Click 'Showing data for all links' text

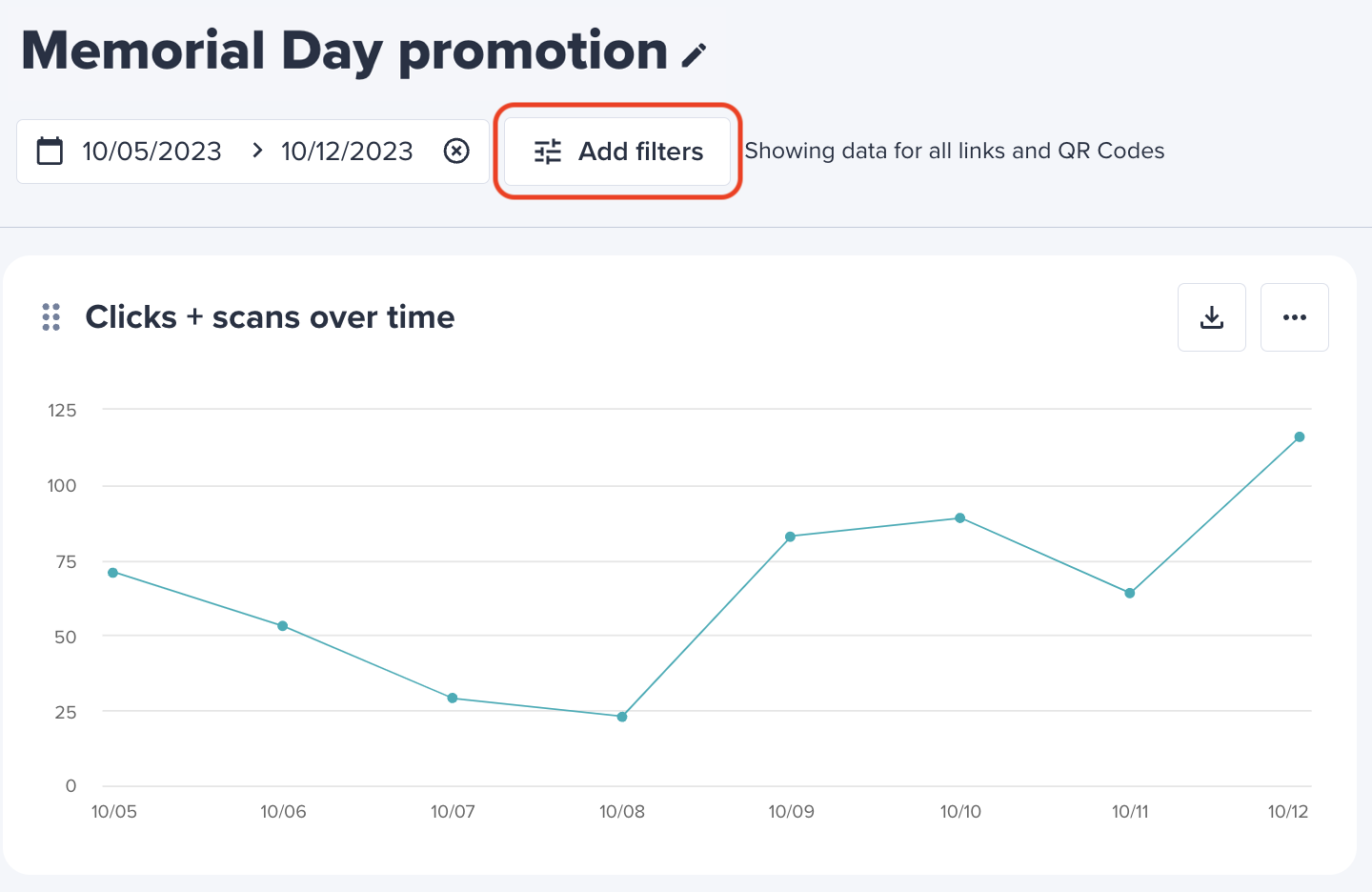click(x=955, y=151)
